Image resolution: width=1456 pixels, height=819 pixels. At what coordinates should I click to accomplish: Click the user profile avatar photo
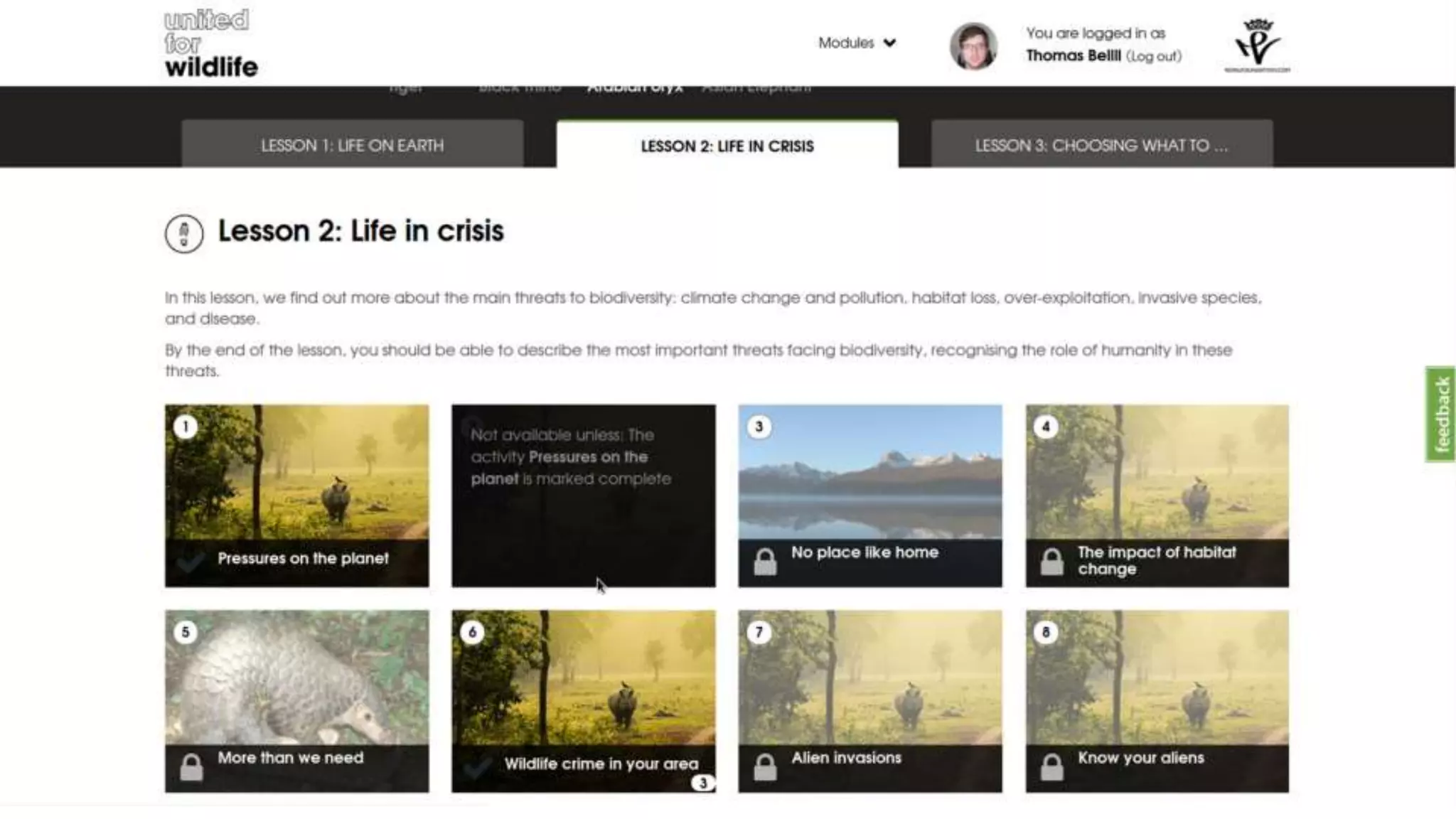pyautogui.click(x=973, y=46)
